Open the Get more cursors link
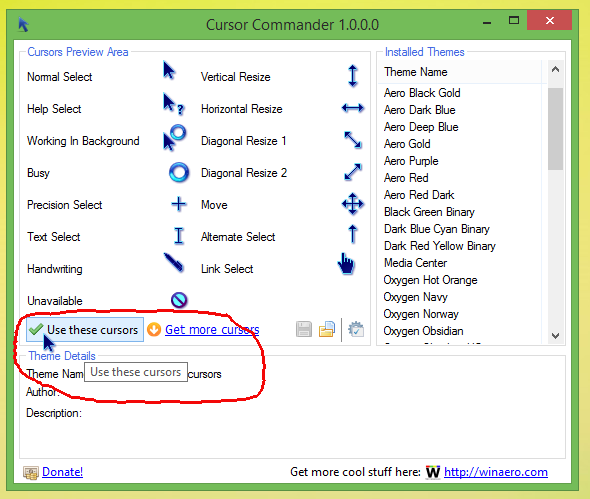The image size is (590, 499). tap(212, 330)
